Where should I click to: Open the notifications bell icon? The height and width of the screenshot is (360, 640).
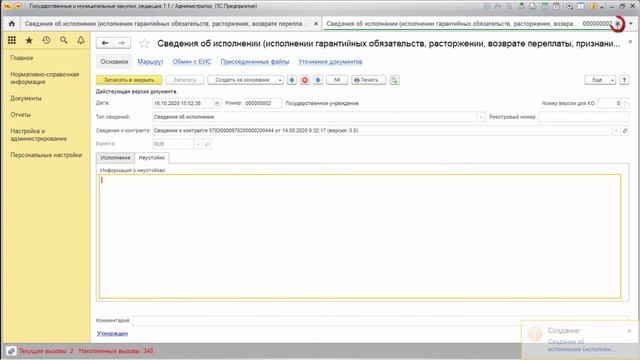[81, 40]
